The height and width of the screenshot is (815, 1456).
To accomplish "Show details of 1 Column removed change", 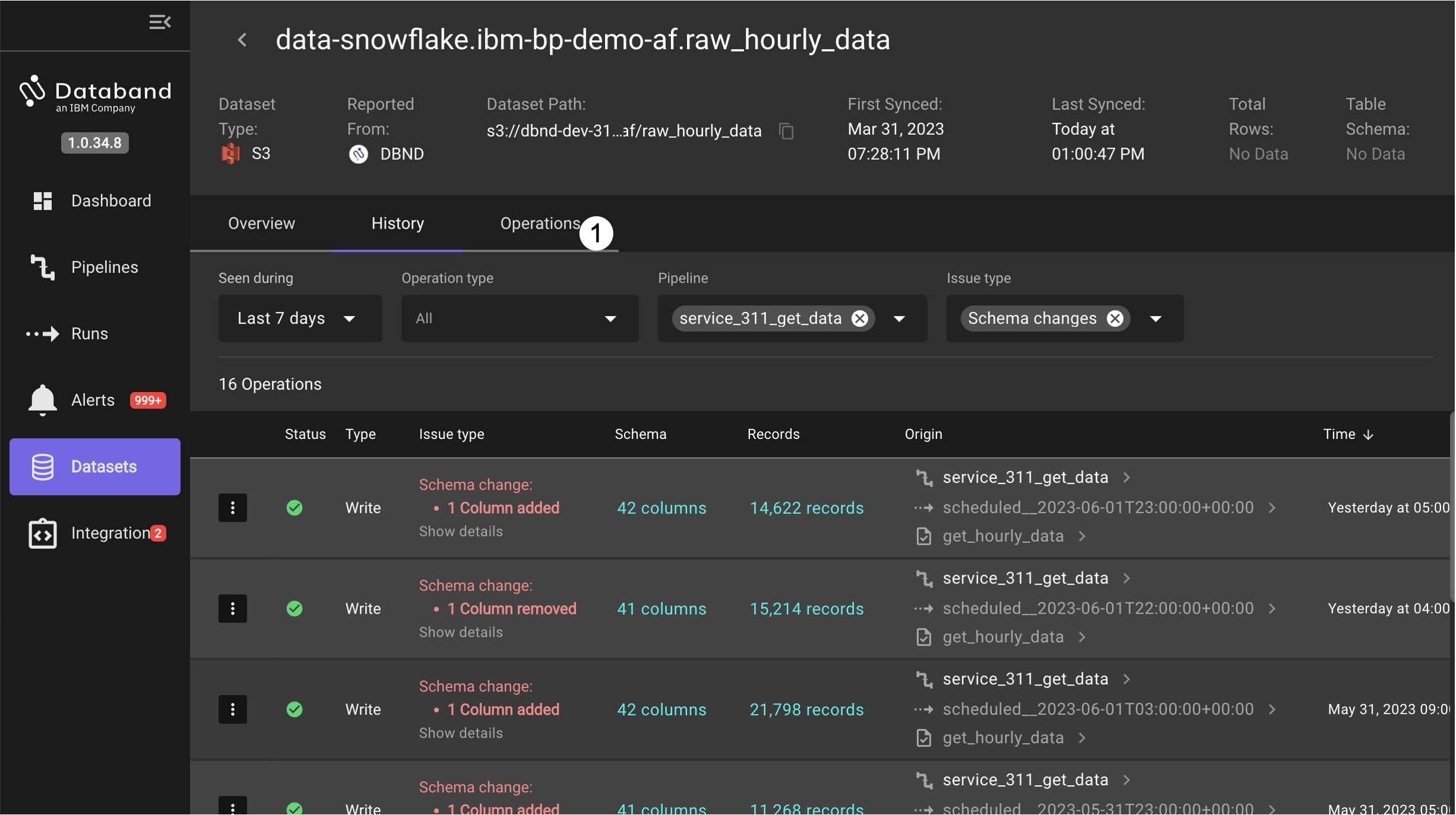I will [x=461, y=632].
